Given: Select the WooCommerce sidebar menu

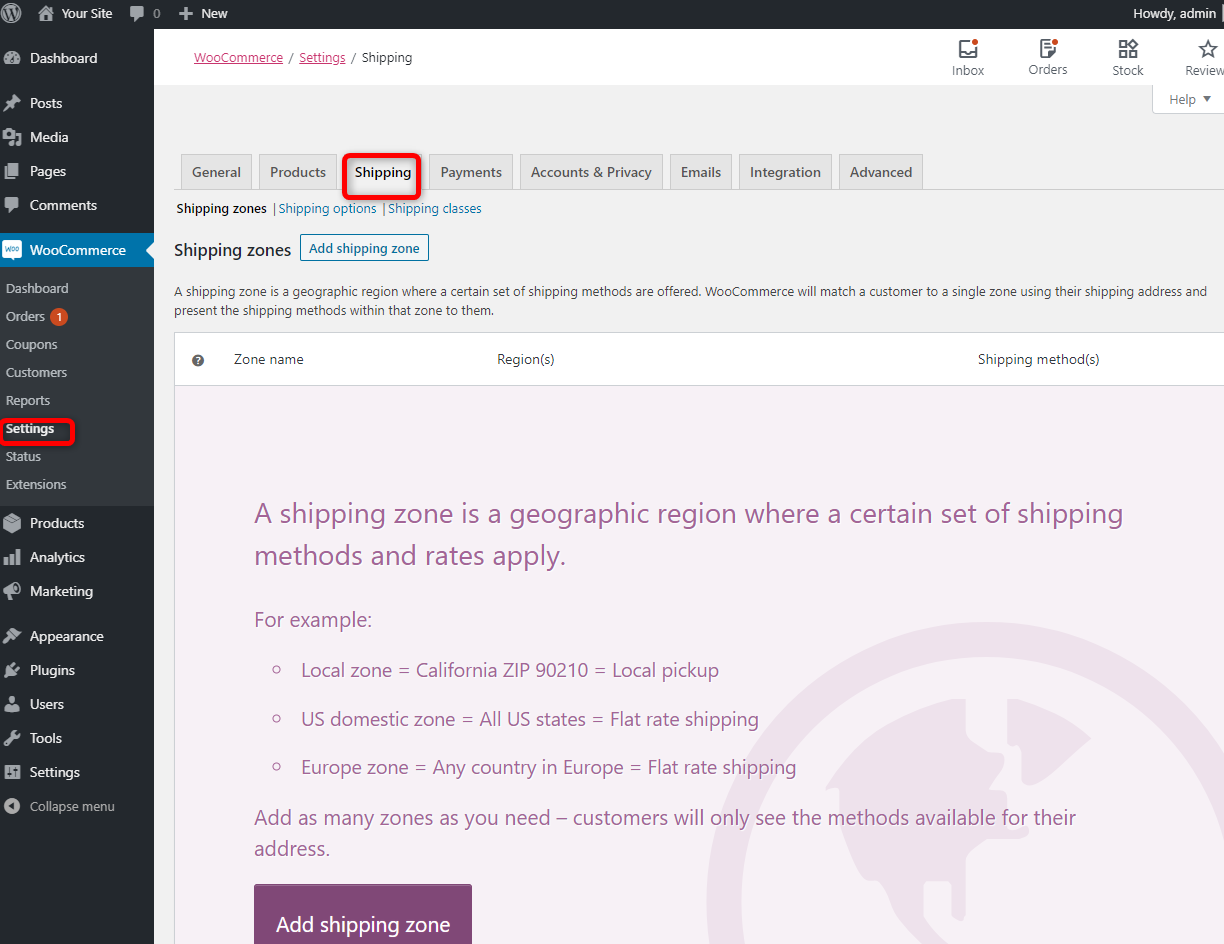Looking at the screenshot, I should 77,250.
